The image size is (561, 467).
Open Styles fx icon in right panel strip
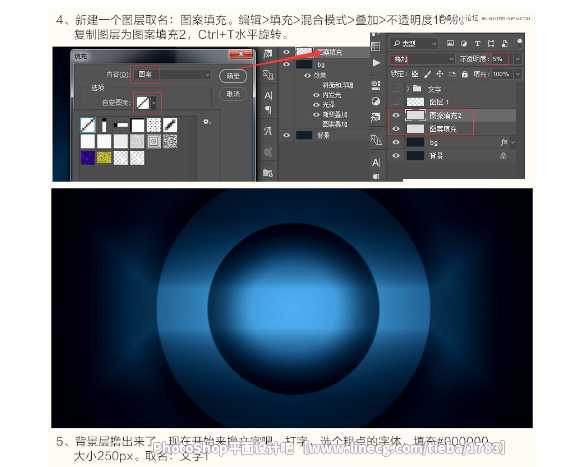[x=376, y=117]
